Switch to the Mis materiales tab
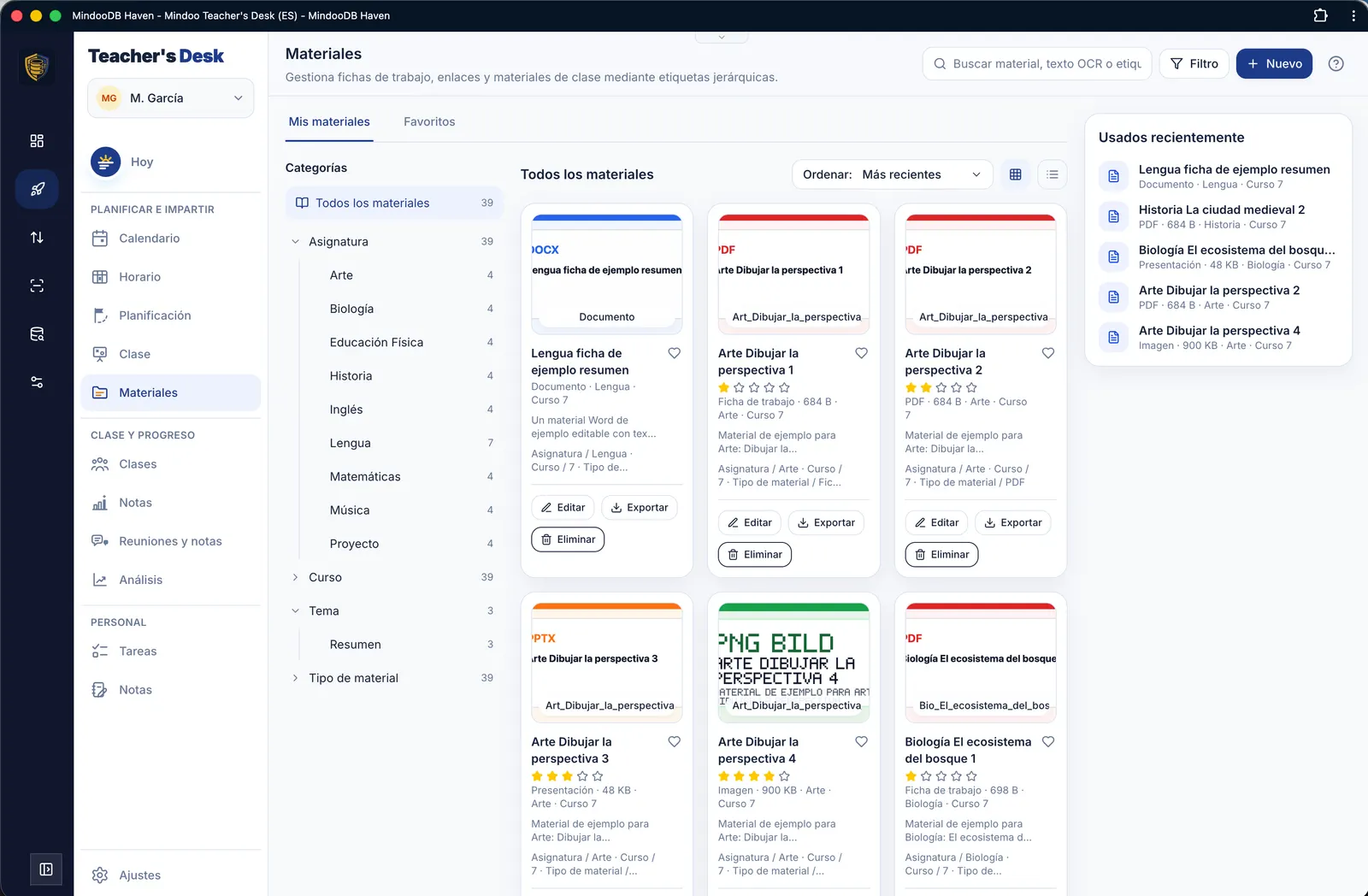The height and width of the screenshot is (896, 1368). [x=329, y=122]
